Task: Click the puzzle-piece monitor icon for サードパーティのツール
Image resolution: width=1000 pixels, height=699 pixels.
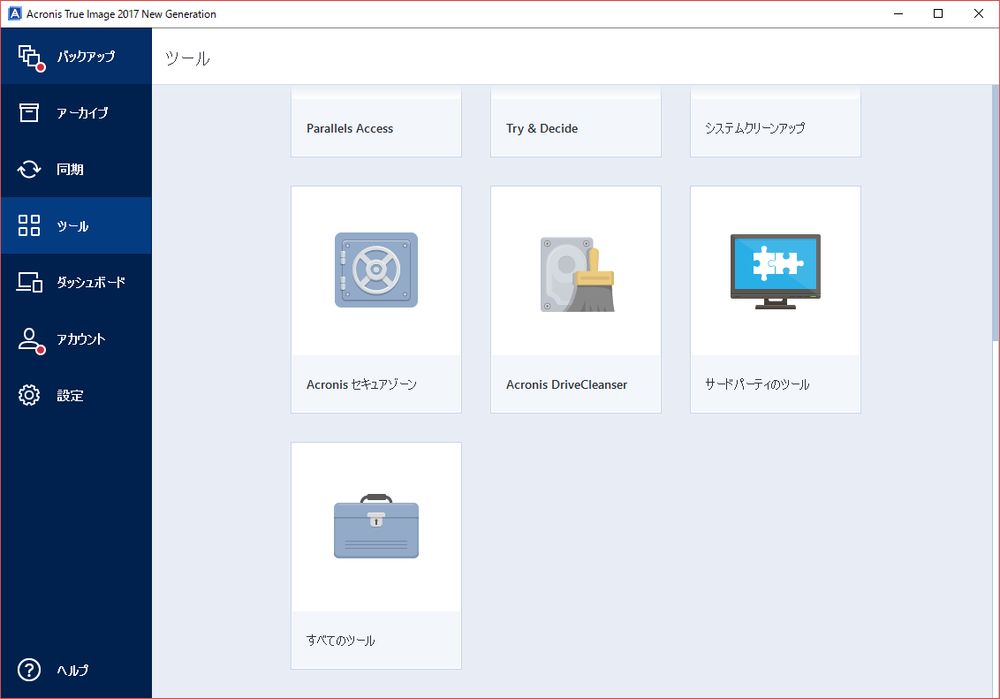Action: coord(775,270)
